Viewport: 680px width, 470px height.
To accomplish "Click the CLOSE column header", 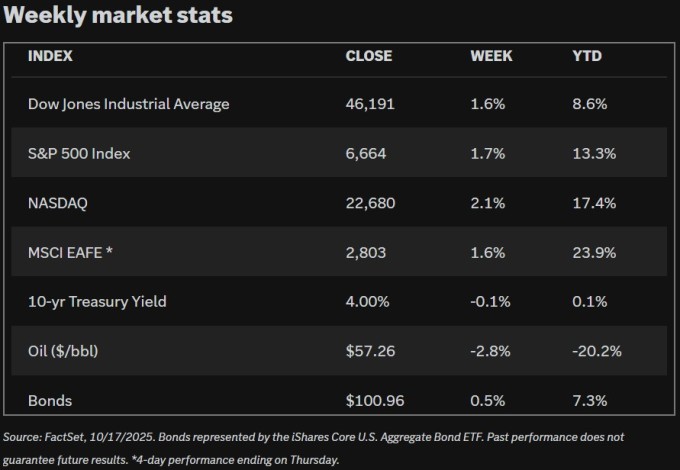I will pos(368,56).
